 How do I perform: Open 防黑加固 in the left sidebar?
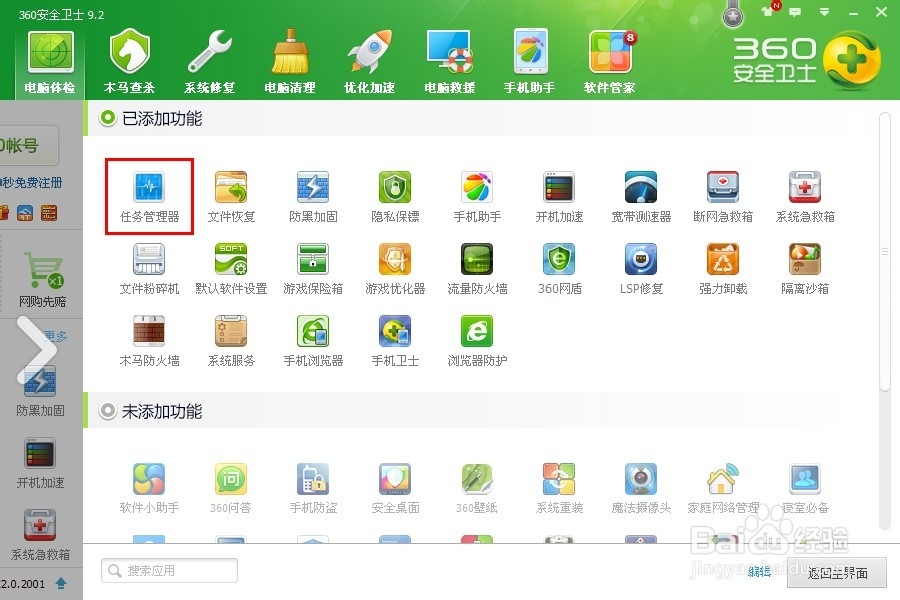point(40,393)
